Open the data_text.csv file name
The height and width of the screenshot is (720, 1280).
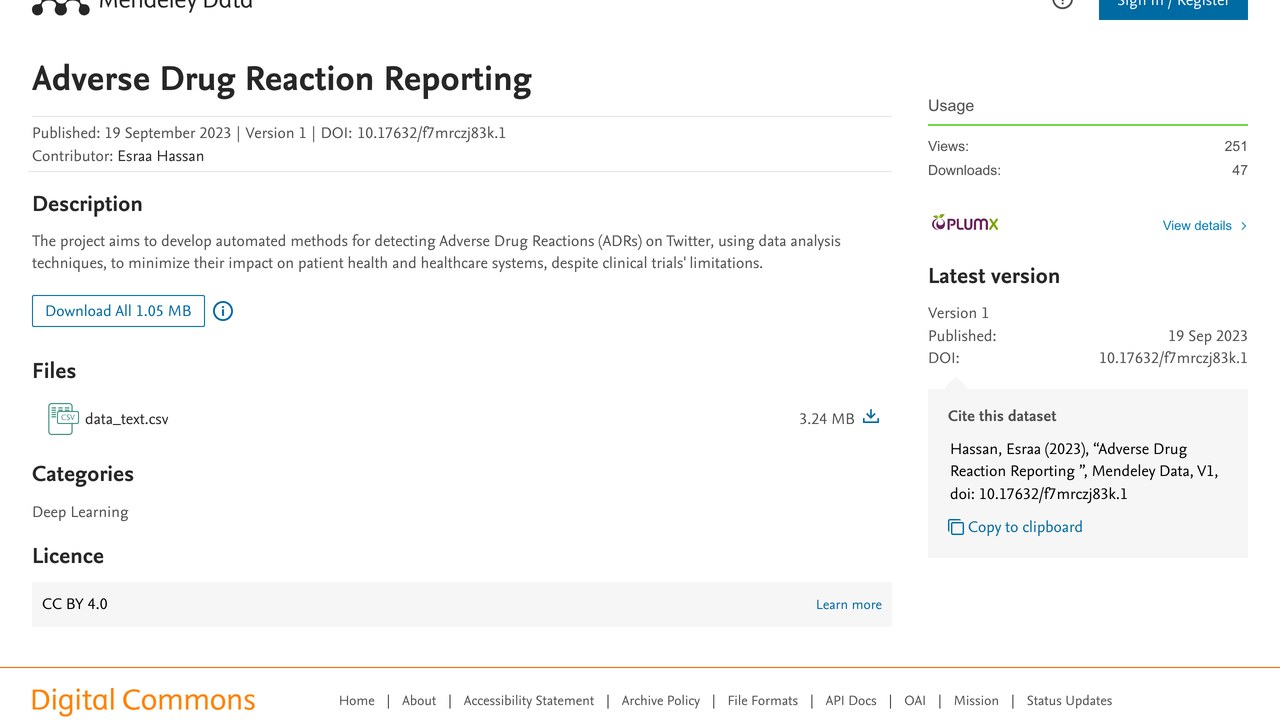click(127, 419)
